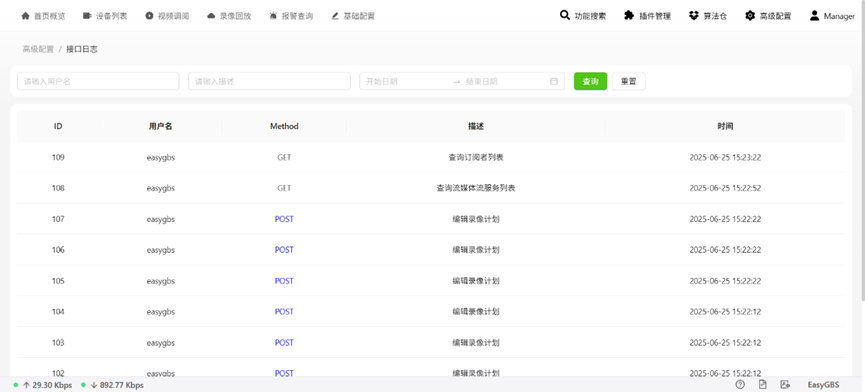Click 编辑录像计划 description in row 104
Viewport: 865px width, 392px height.
point(476,312)
